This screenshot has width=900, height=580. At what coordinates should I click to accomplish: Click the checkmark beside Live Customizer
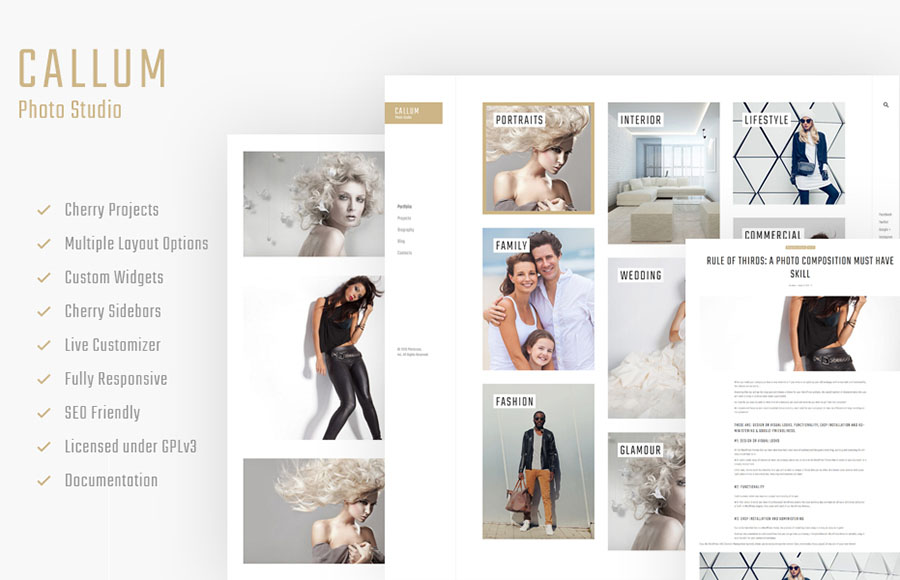44,346
